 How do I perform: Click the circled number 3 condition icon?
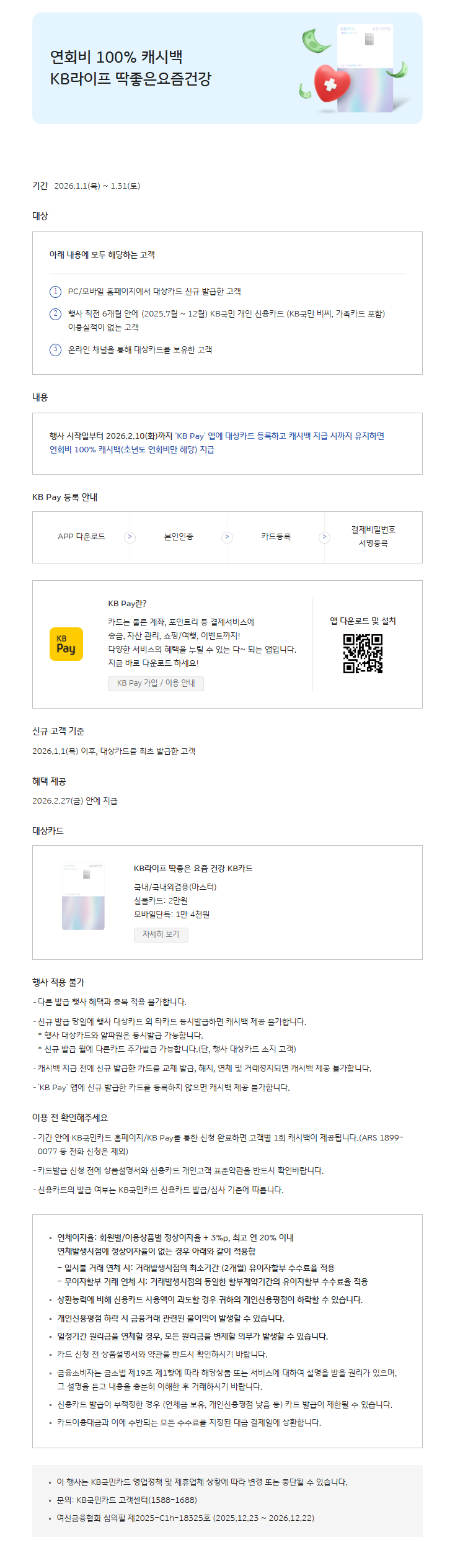click(56, 350)
